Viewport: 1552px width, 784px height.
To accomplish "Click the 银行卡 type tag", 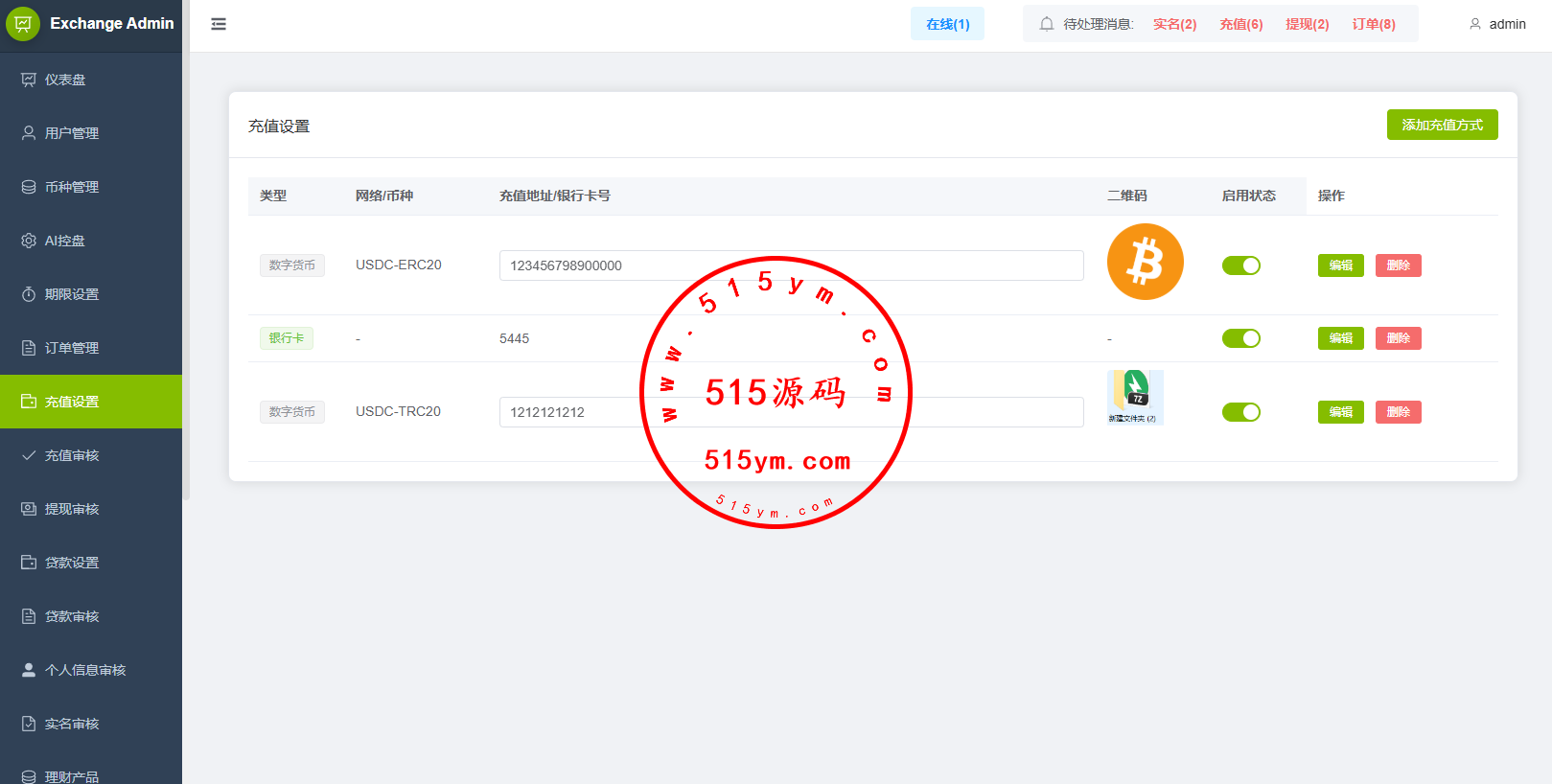I will [287, 338].
